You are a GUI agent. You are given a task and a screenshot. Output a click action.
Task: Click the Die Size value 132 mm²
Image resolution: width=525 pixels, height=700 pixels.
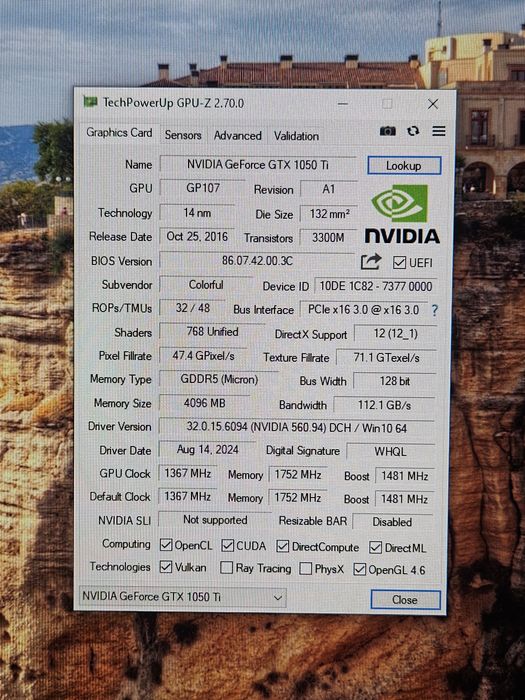click(x=329, y=214)
